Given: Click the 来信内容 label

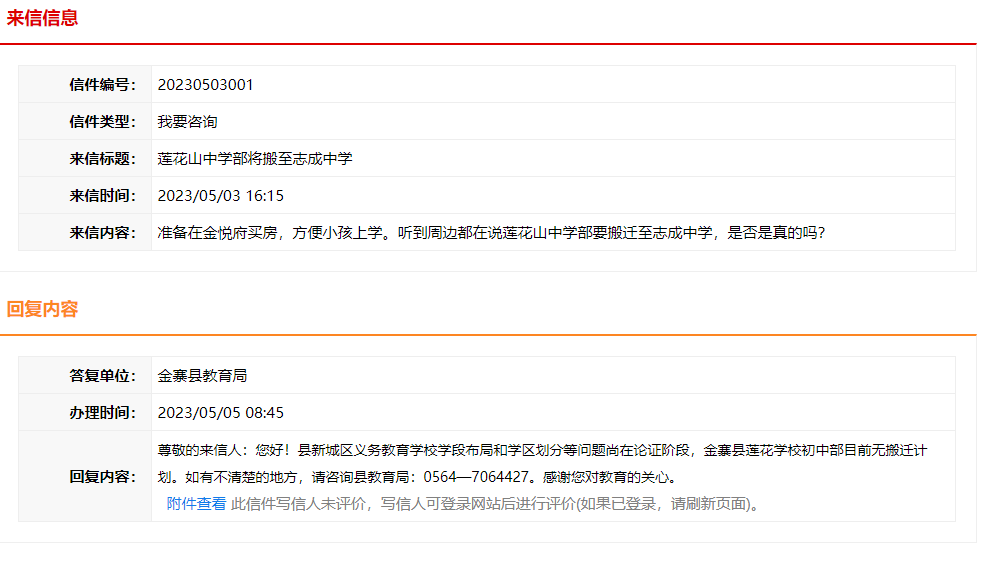Looking at the screenshot, I should point(103,233).
